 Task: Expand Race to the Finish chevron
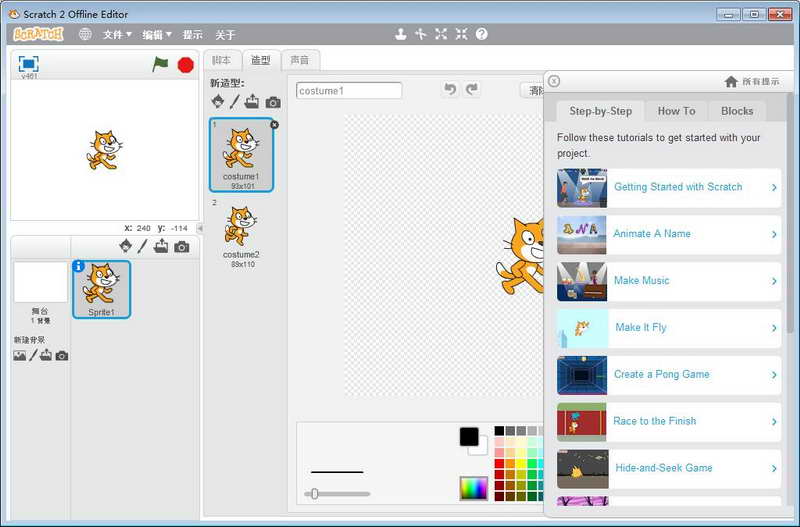774,422
